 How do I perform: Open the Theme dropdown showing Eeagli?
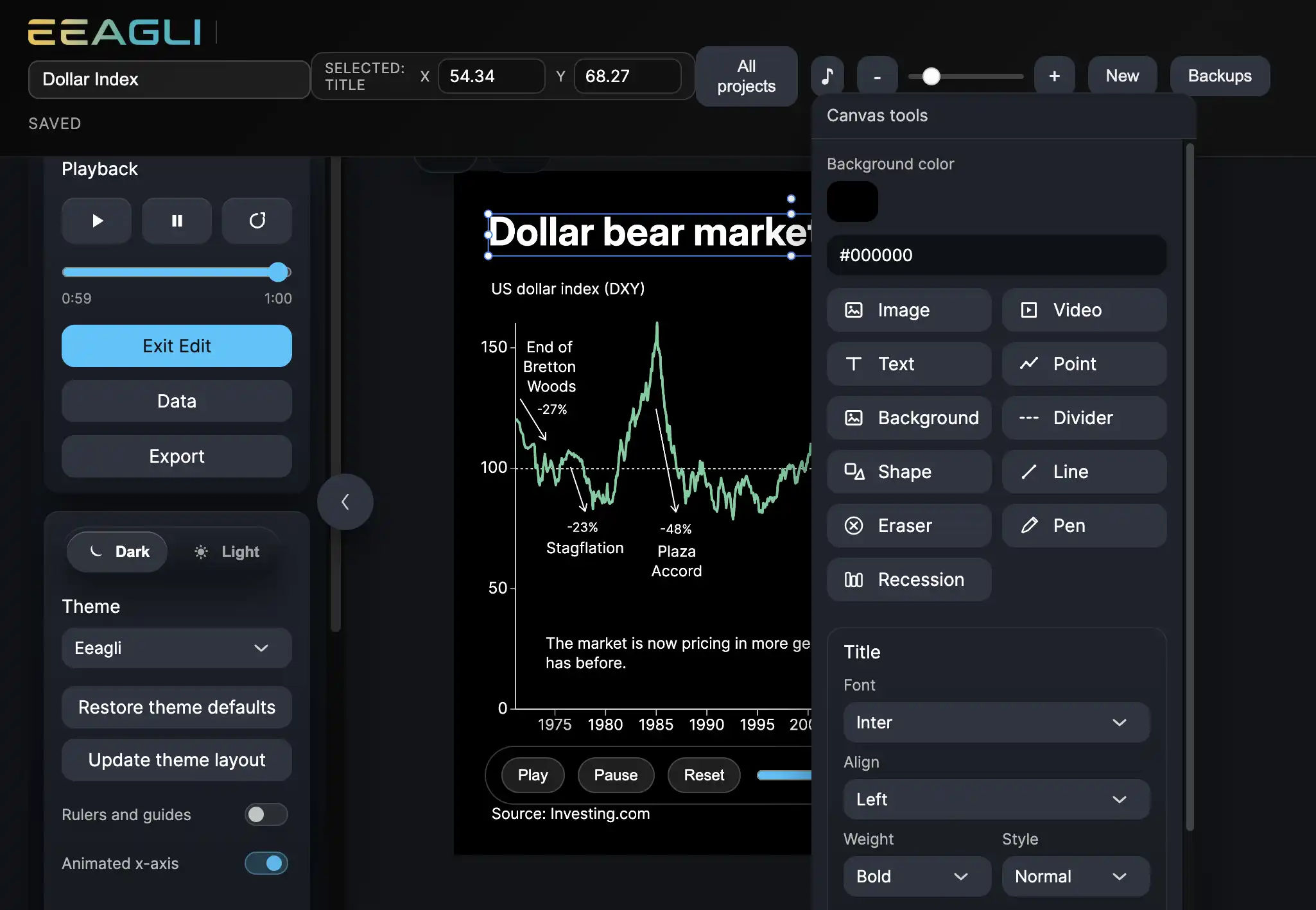coord(176,648)
